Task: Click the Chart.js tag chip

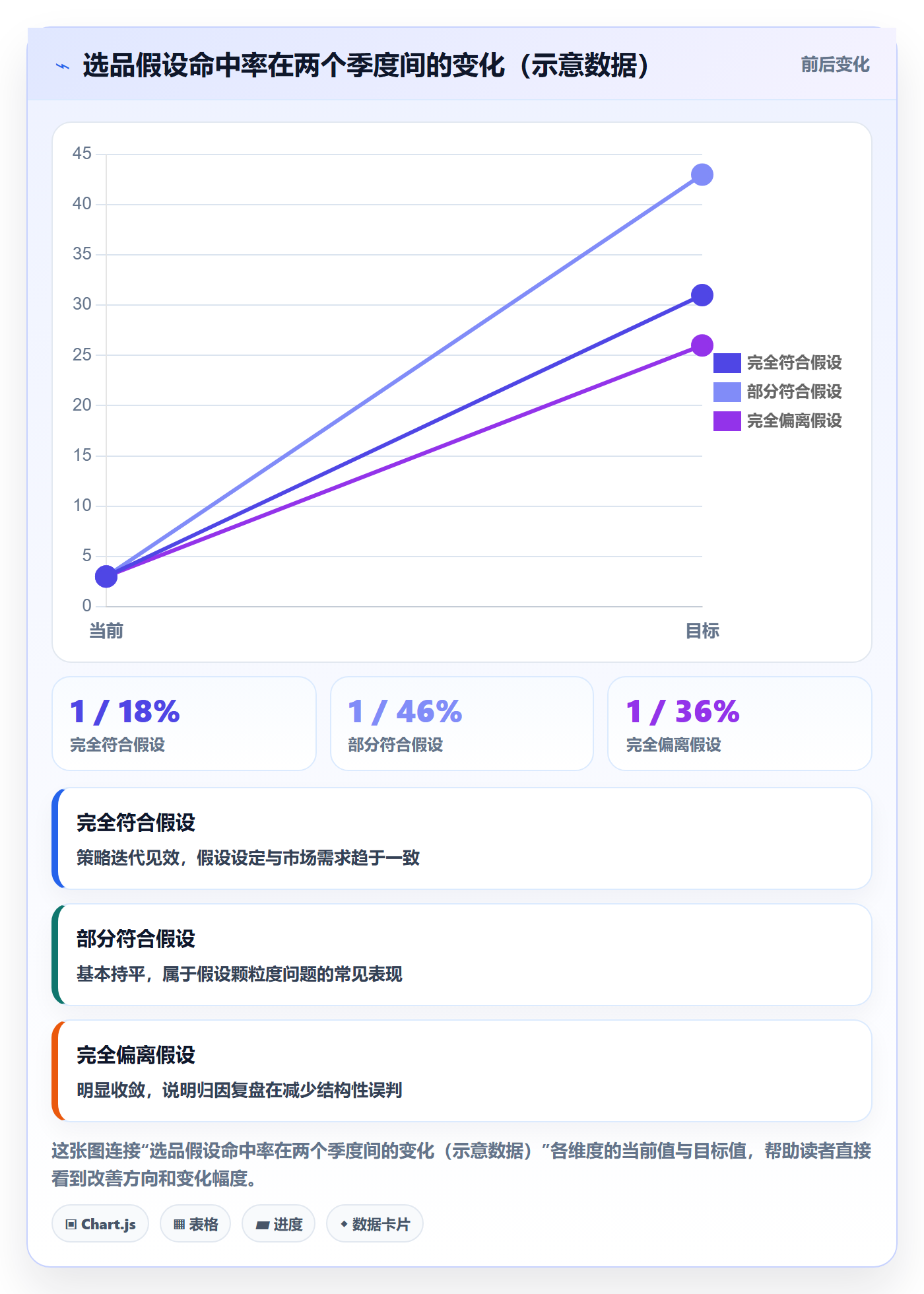Action: pyautogui.click(x=100, y=1224)
